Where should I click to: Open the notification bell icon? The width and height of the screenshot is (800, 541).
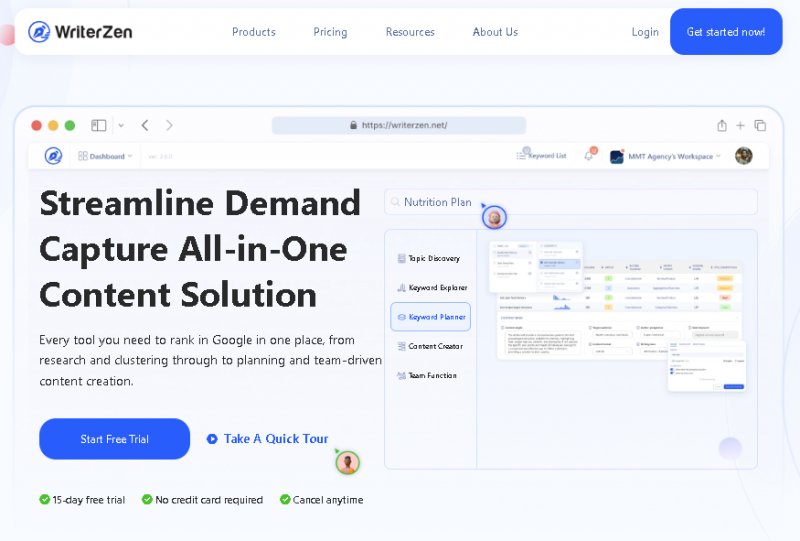click(x=589, y=156)
